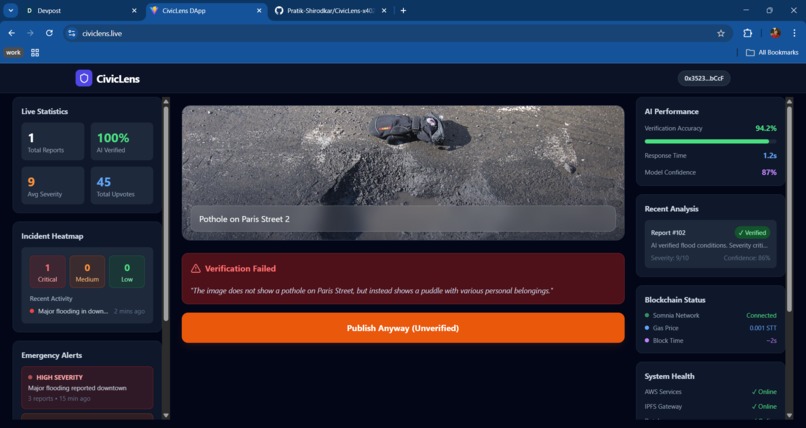This screenshot has width=806, height=428.
Task: Click the Gas Price 0.001 STT value
Action: [x=763, y=328]
